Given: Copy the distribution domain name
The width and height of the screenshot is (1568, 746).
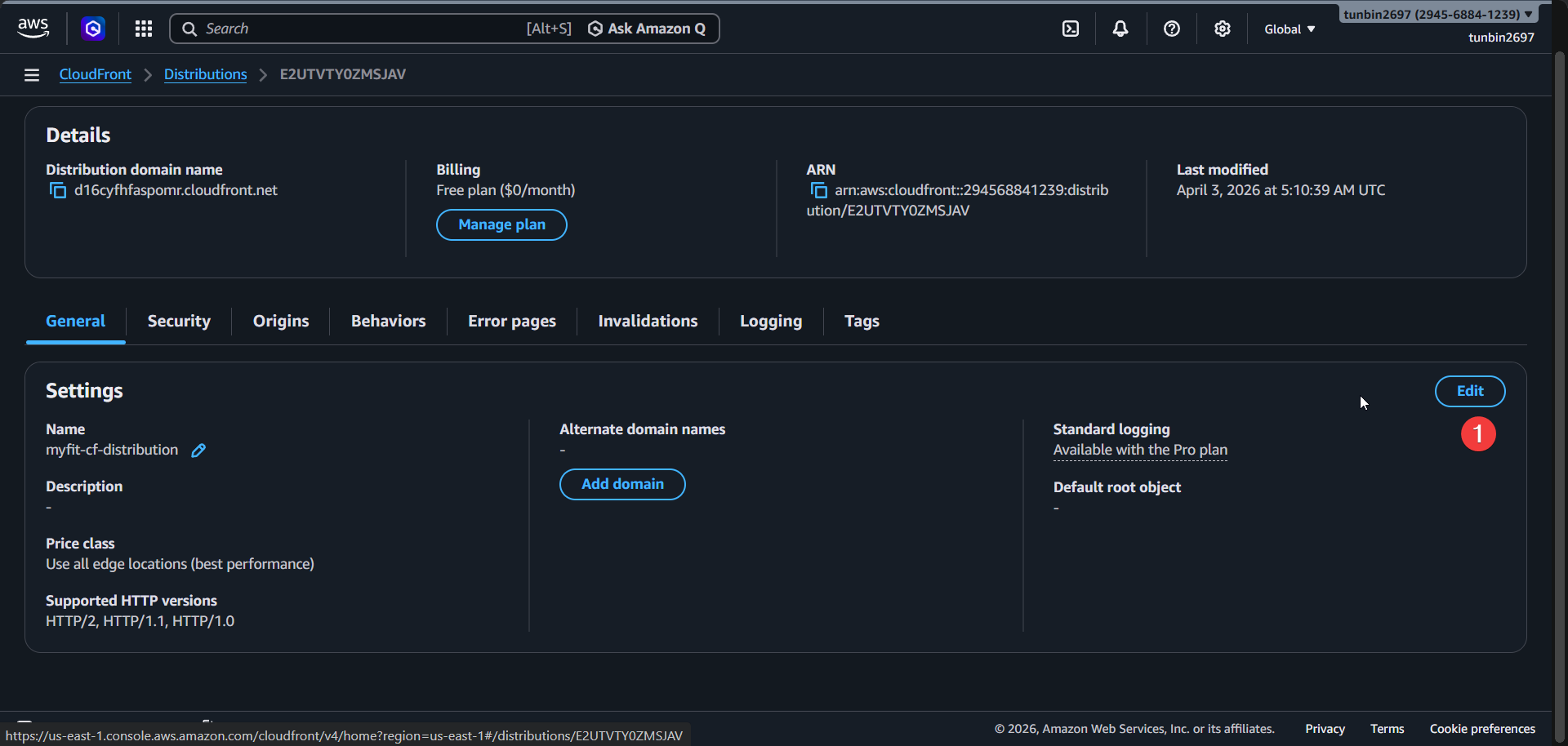Looking at the screenshot, I should pos(57,190).
